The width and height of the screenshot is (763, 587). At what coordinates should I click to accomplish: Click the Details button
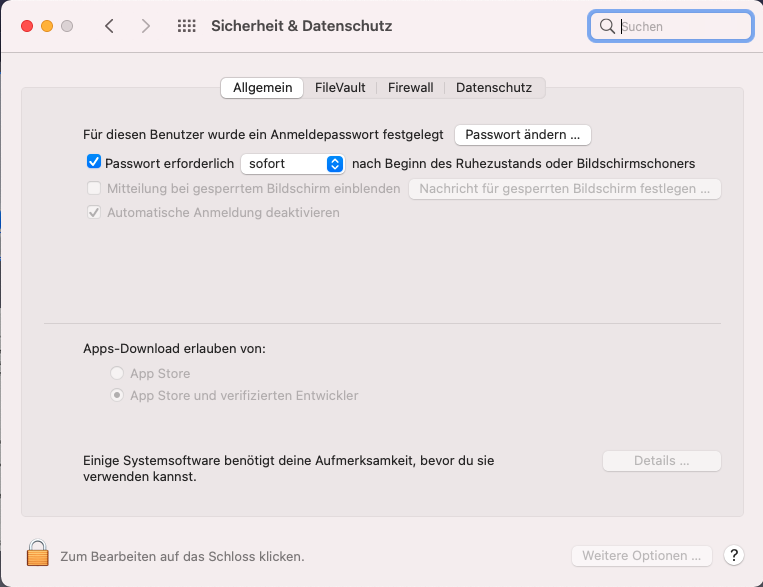(661, 461)
